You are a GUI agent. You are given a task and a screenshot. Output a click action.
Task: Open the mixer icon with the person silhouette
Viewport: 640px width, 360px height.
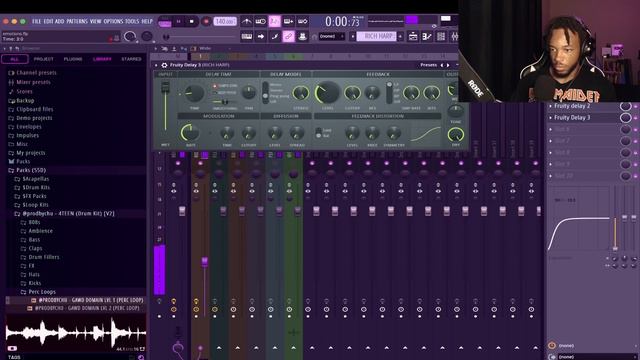(x=302, y=36)
